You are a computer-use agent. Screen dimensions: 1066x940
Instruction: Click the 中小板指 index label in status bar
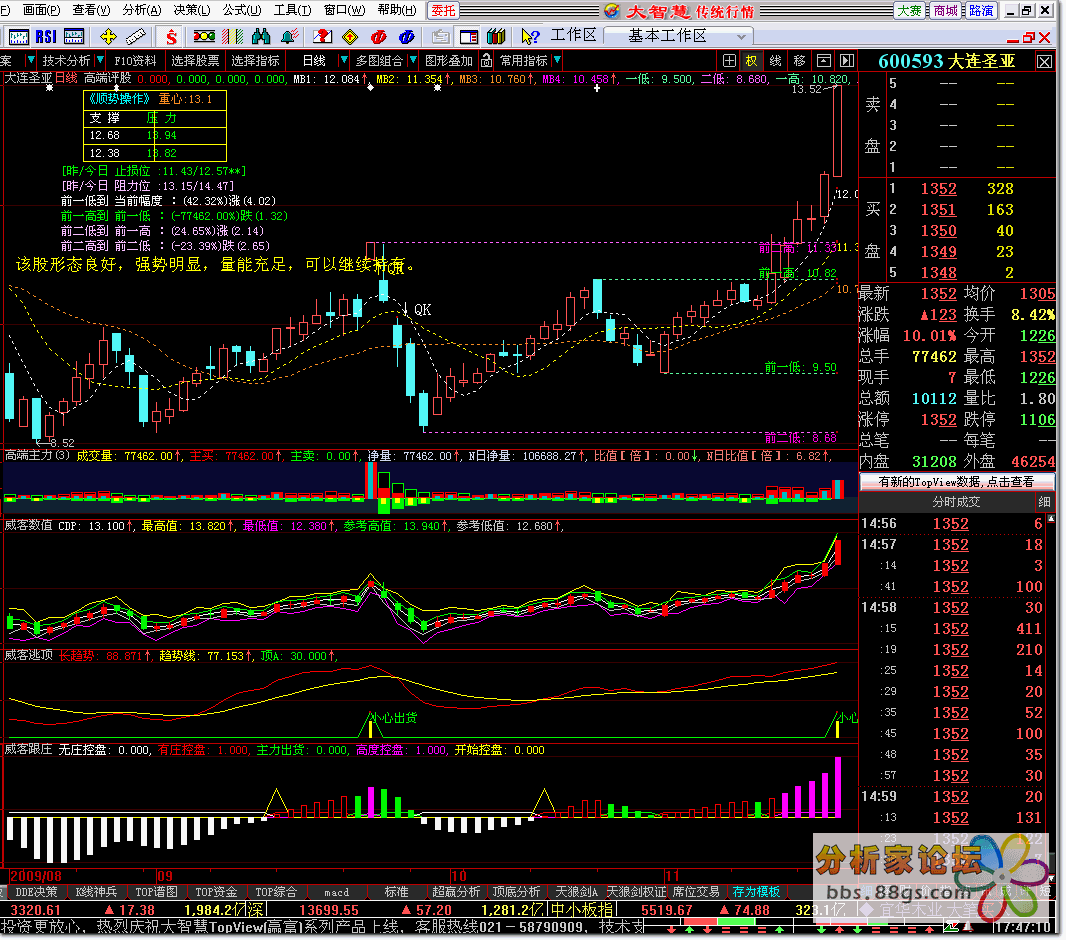pyautogui.click(x=583, y=910)
